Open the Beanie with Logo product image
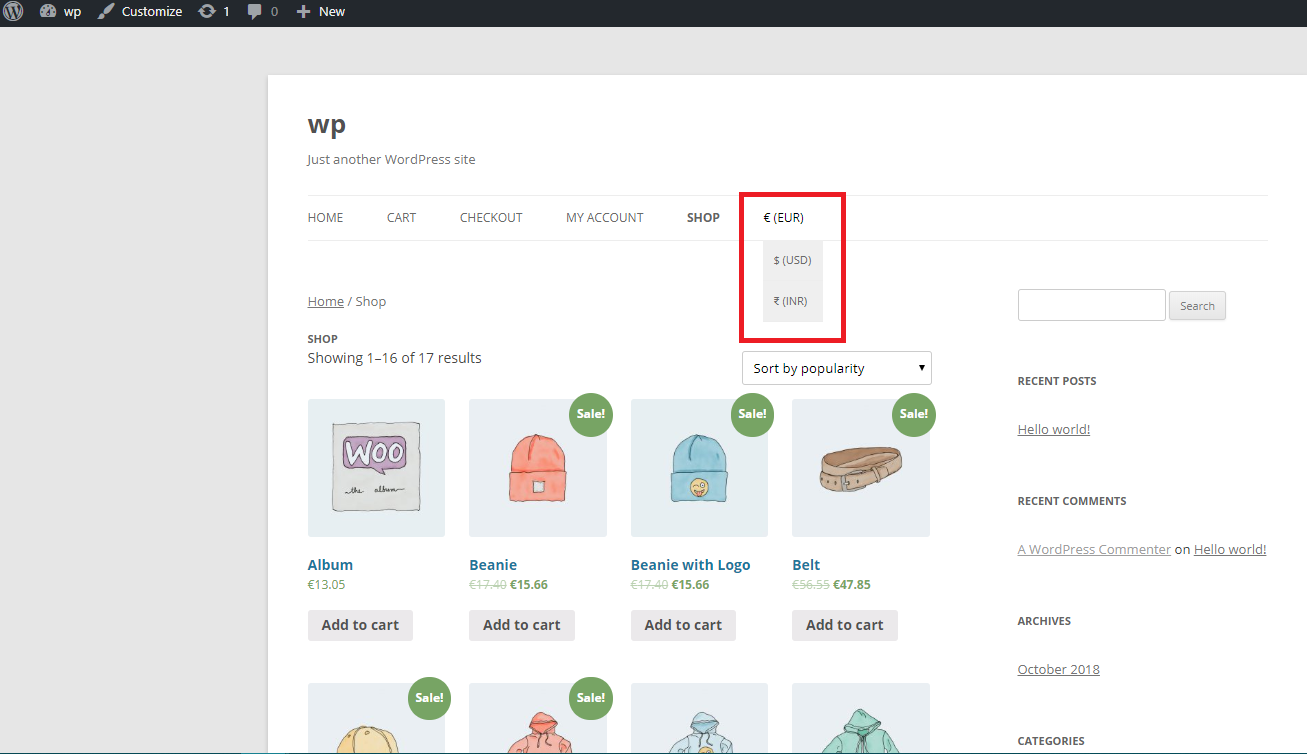 point(699,468)
